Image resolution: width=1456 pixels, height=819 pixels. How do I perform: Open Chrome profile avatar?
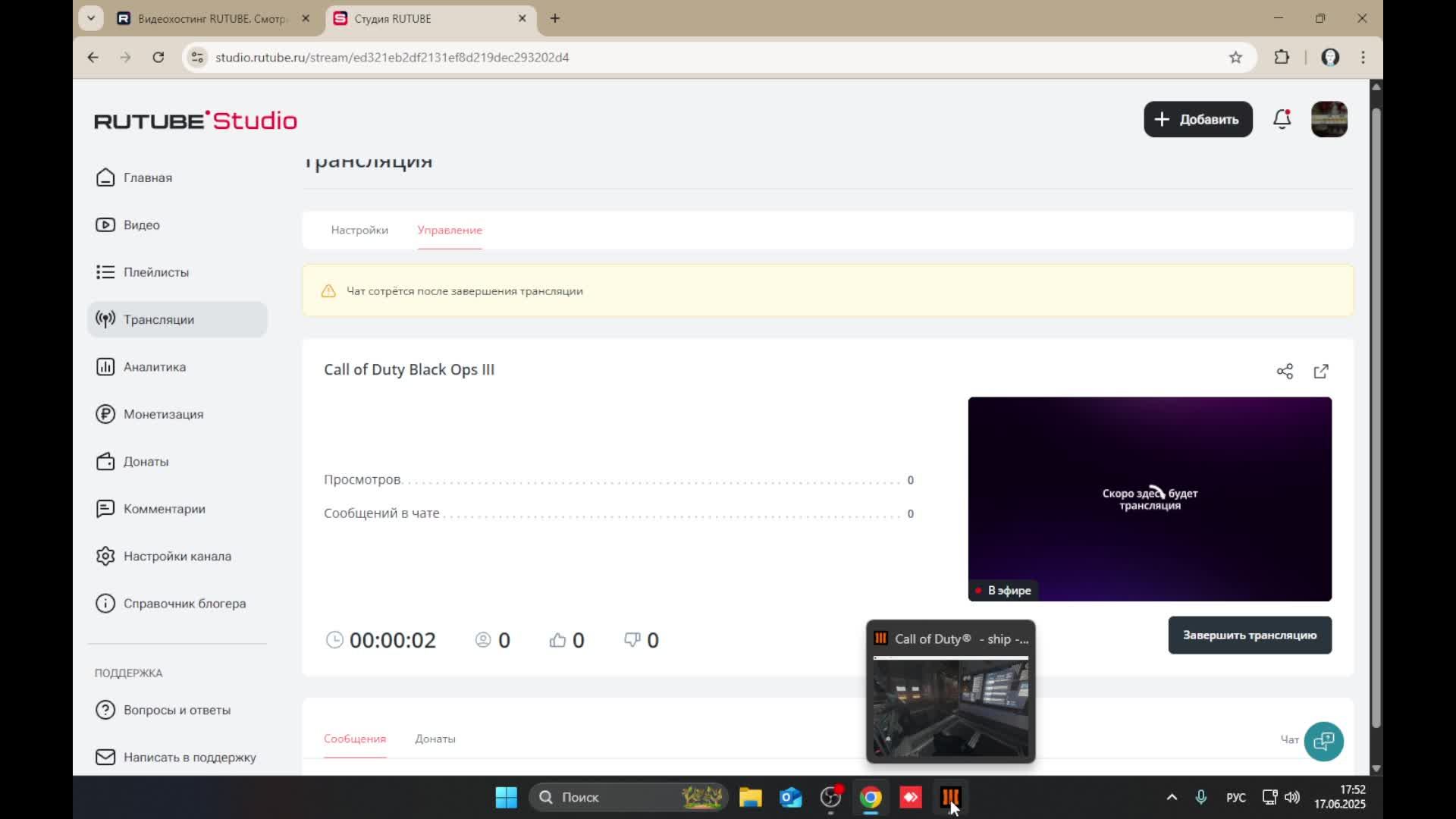click(1330, 58)
